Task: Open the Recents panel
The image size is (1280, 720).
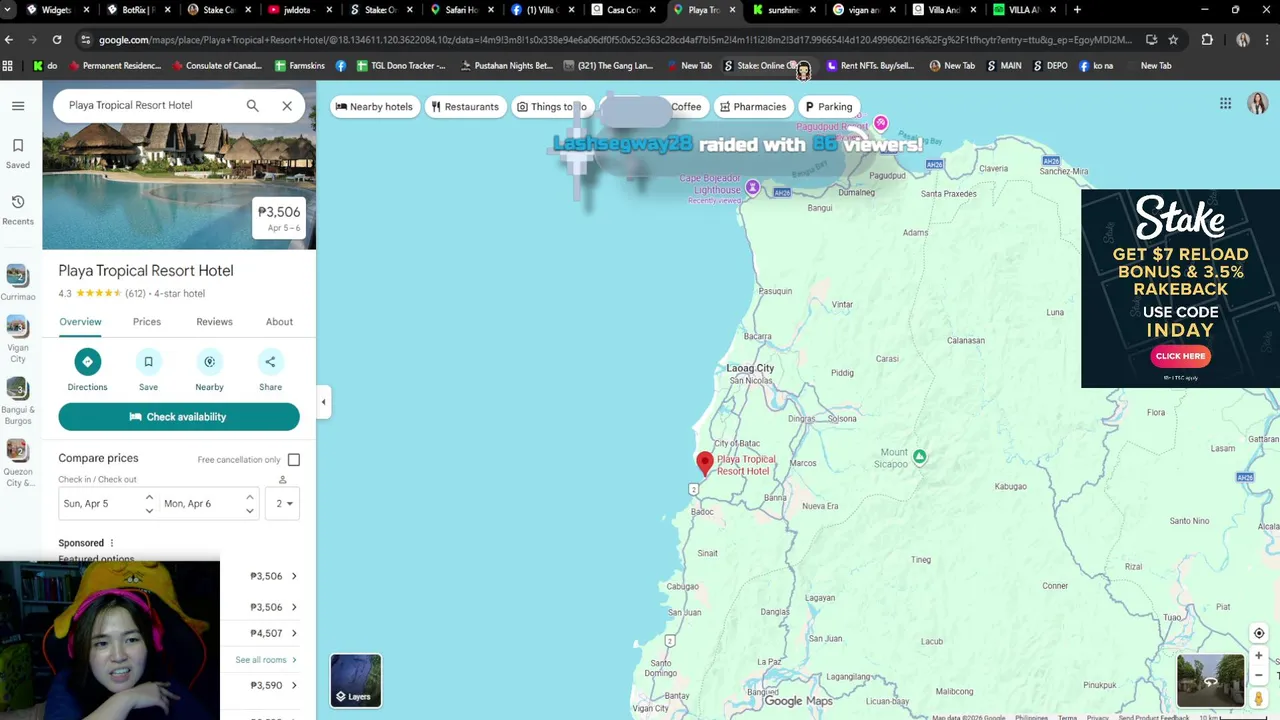Action: [x=18, y=209]
